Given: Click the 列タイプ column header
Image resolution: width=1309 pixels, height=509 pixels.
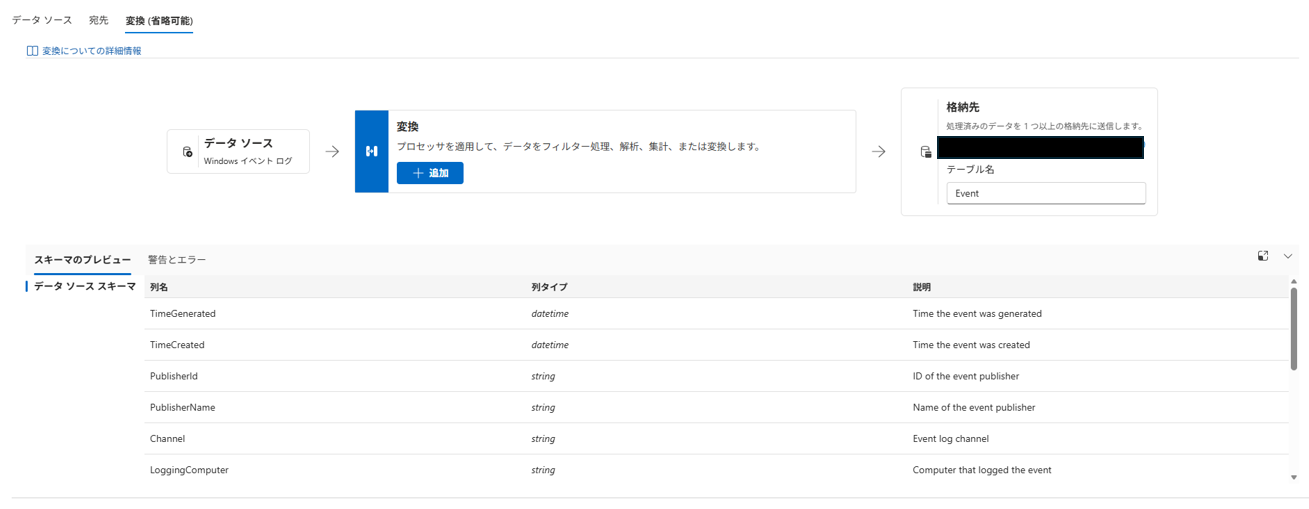Looking at the screenshot, I should (x=549, y=287).
